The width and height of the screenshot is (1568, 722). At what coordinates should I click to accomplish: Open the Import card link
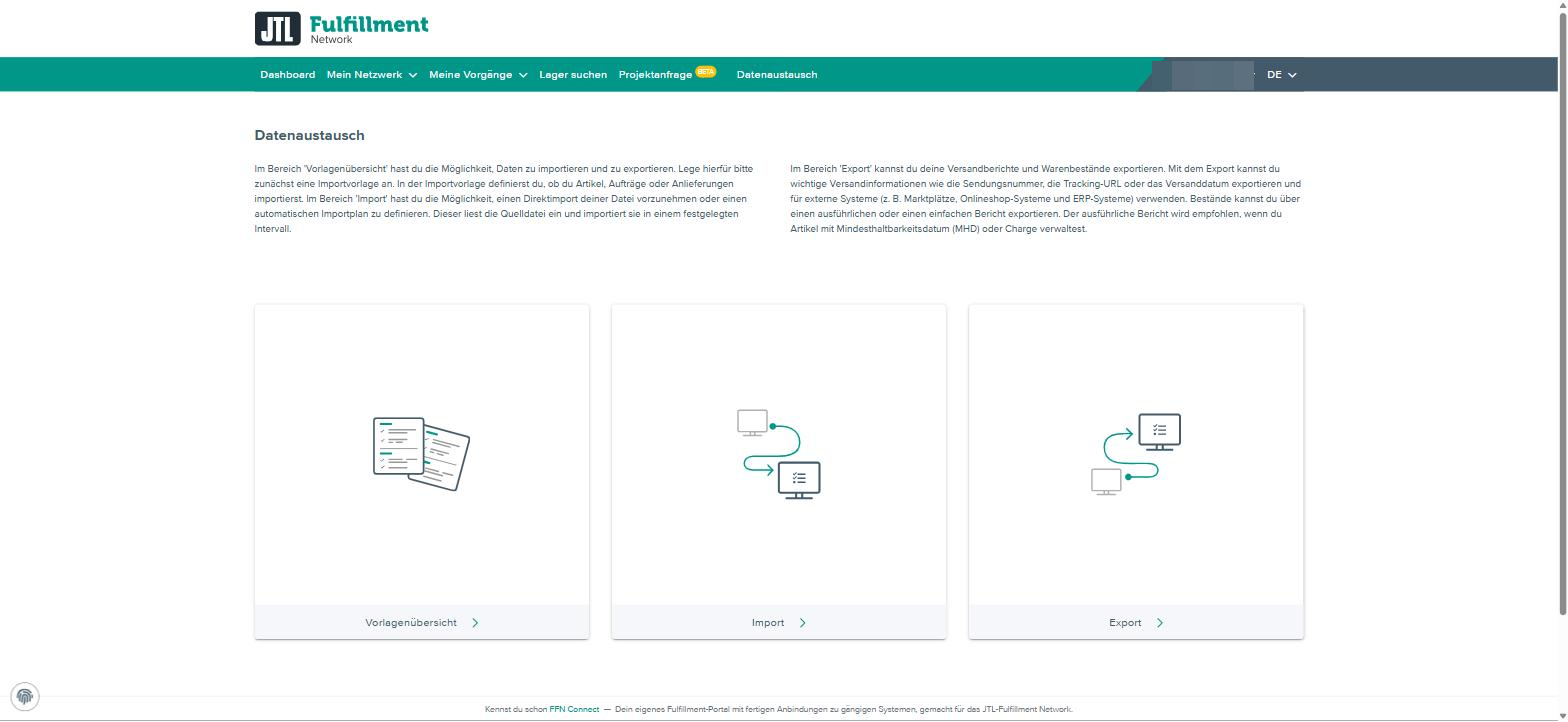[x=779, y=622]
